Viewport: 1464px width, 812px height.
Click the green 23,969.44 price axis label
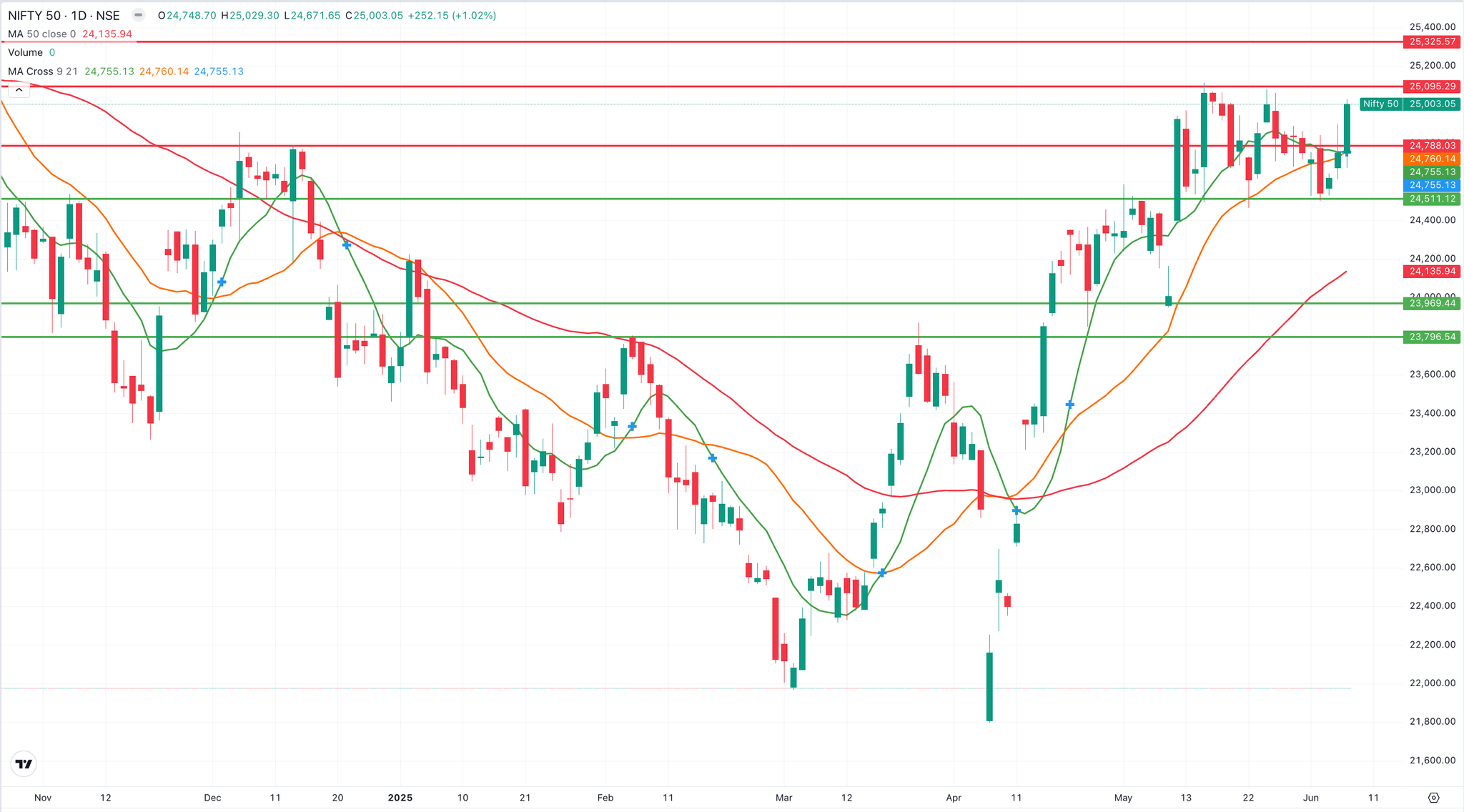(x=1432, y=303)
